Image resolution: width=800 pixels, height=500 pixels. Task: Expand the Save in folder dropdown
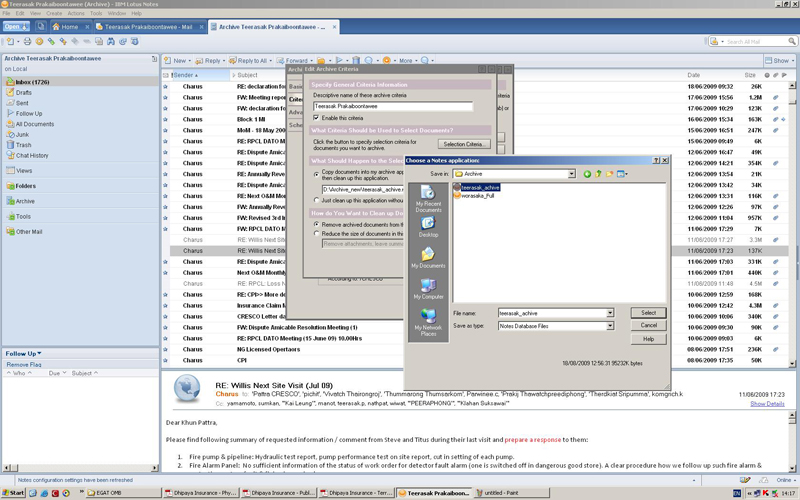(x=571, y=174)
